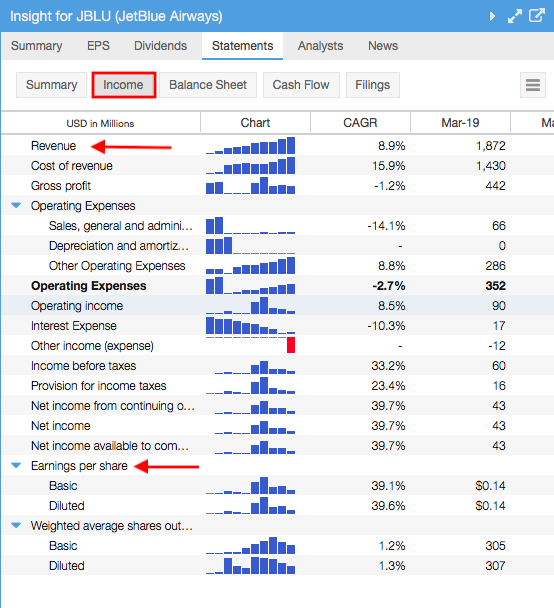Click the Sales, general and admini... row
The height and width of the screenshot is (608, 554).
(277, 226)
